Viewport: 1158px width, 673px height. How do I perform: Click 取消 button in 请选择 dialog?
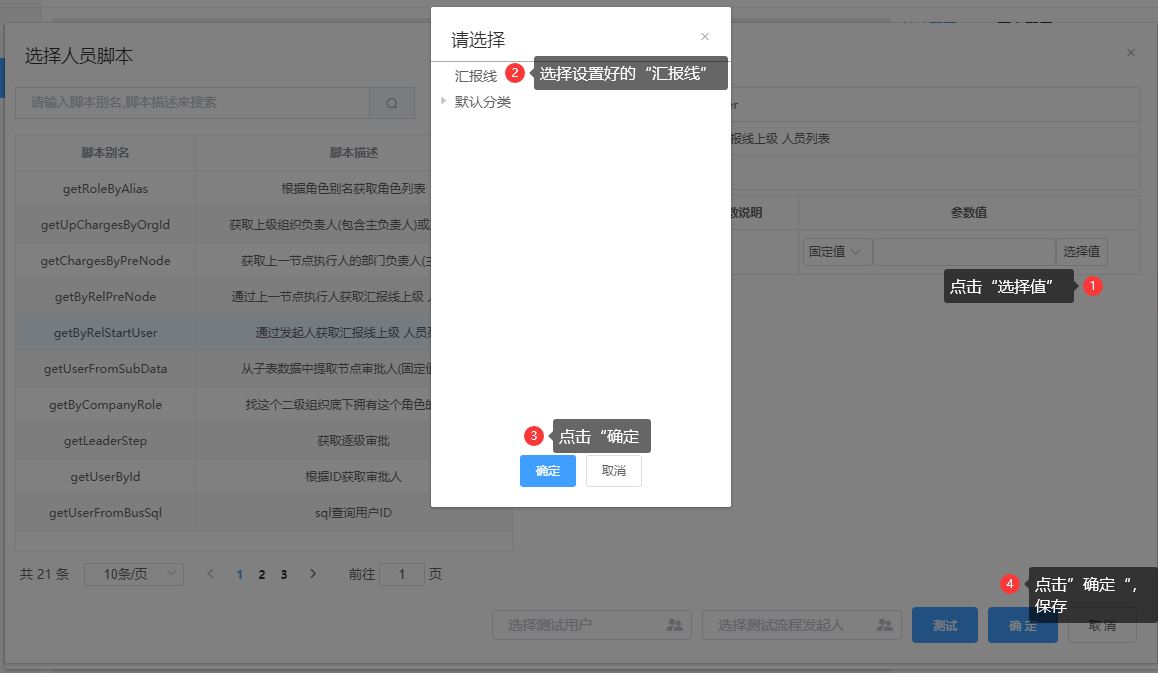[613, 471]
